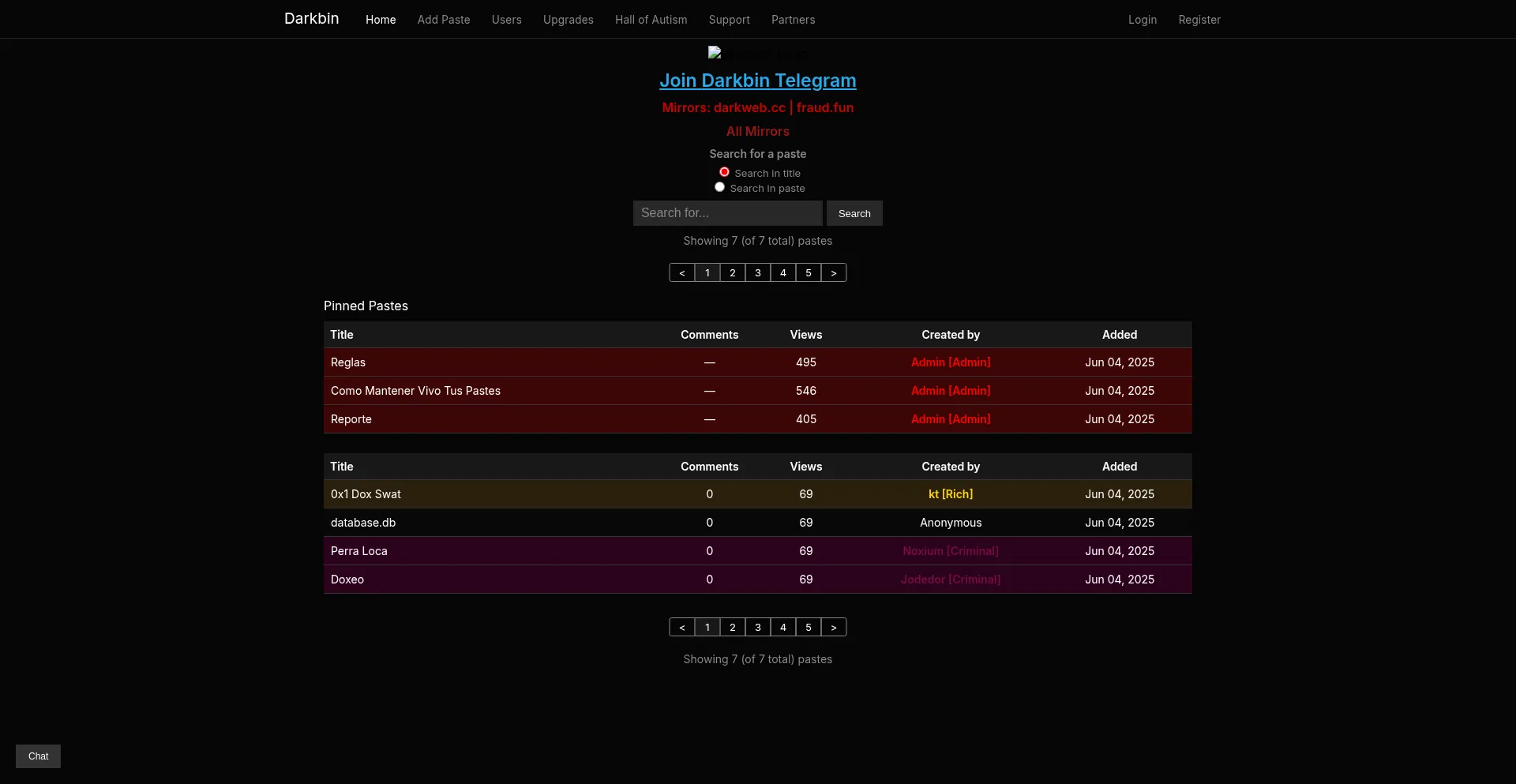Open the Login page
Viewport: 1516px width, 784px height.
(1142, 20)
